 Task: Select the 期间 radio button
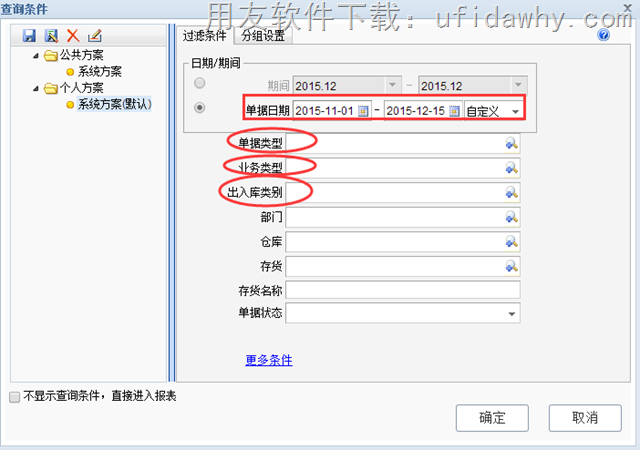(x=200, y=83)
